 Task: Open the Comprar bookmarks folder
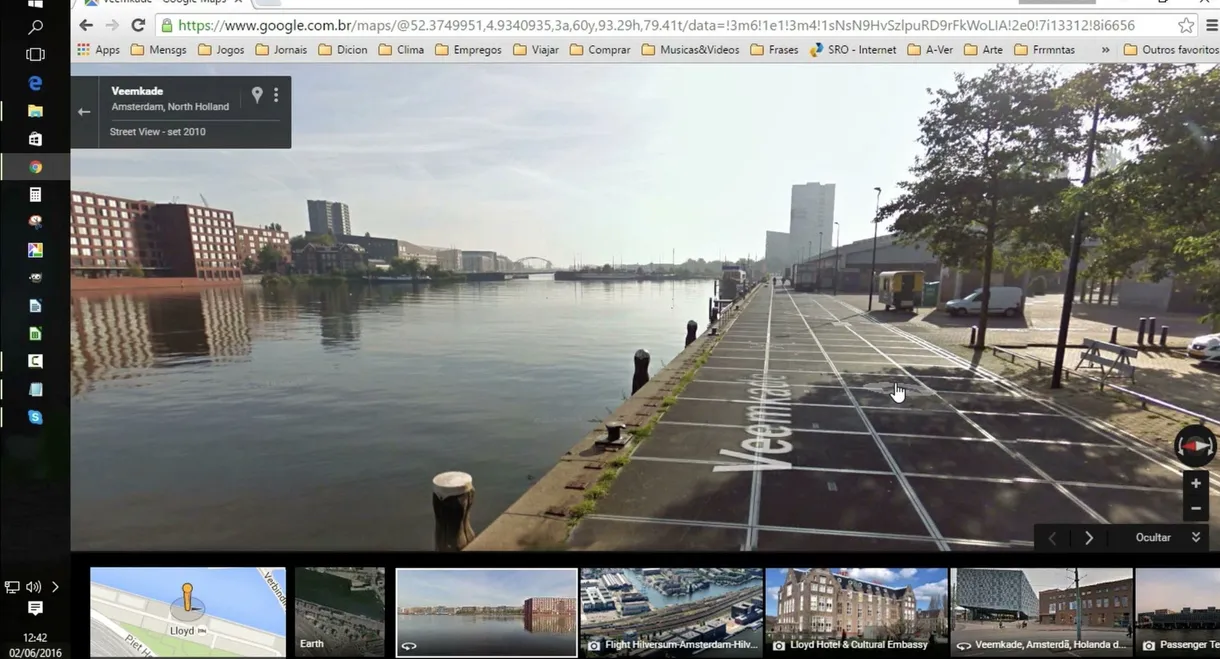tap(600, 49)
